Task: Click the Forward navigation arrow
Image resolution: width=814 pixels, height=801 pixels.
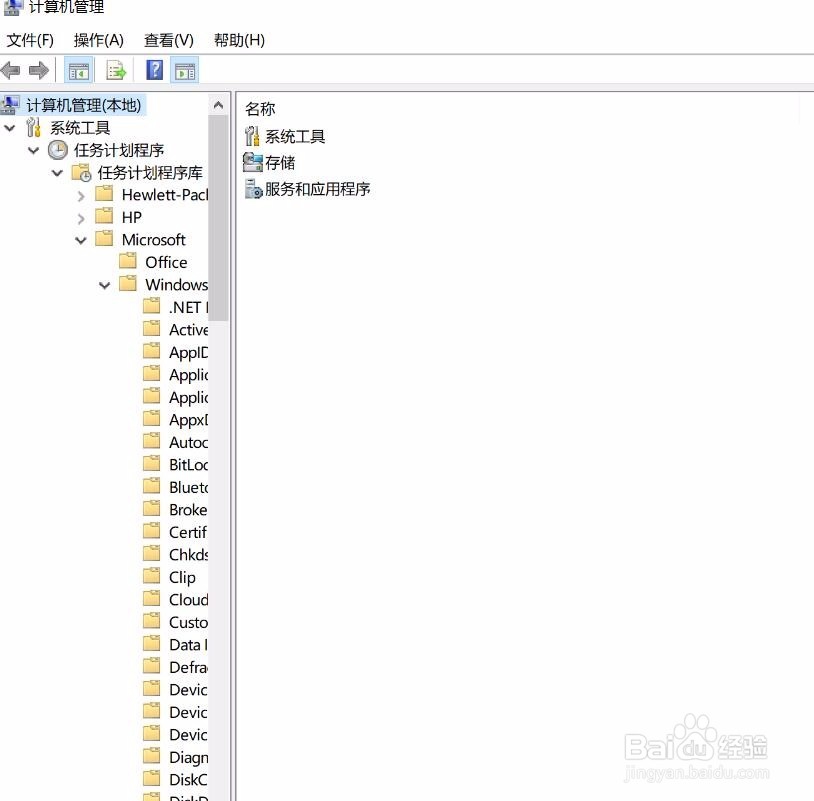Action: click(38, 70)
